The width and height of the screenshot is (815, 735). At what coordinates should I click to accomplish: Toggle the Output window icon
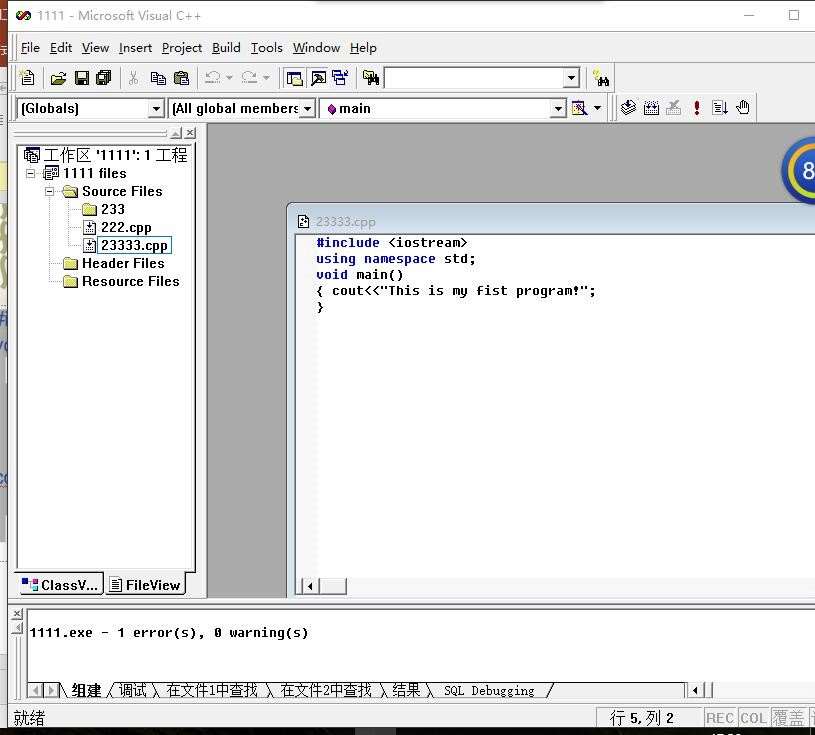(x=318, y=78)
